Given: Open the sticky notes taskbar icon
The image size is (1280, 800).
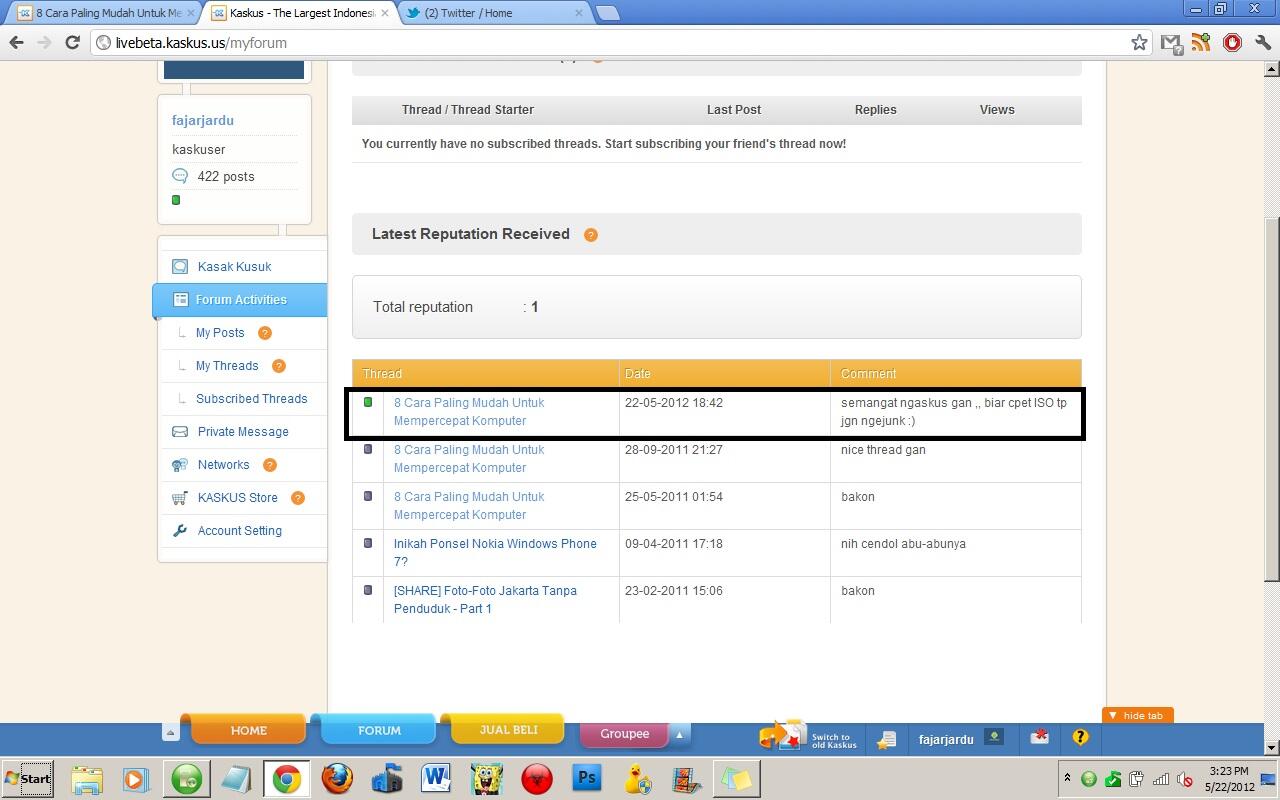Looking at the screenshot, I should coord(737,778).
